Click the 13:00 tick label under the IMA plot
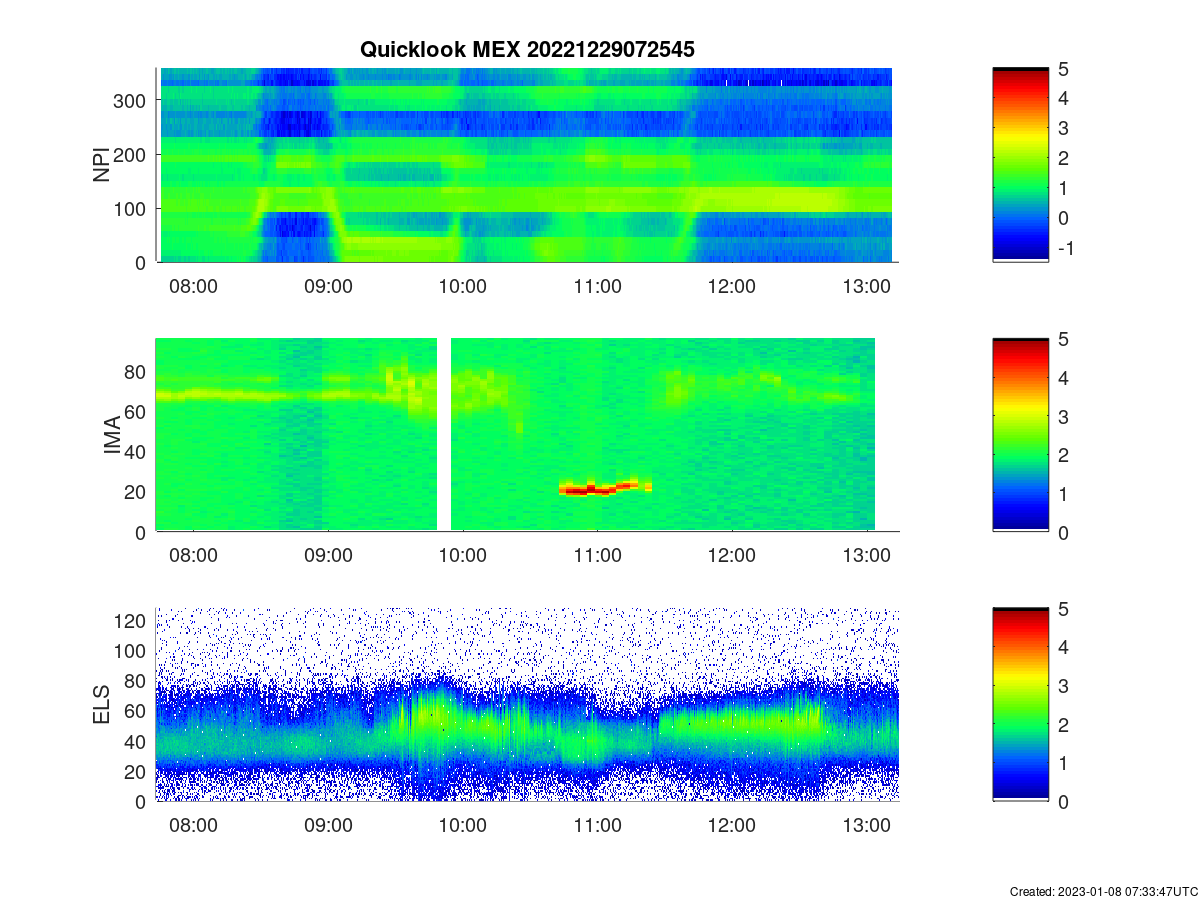This screenshot has width=1200, height=900. click(x=866, y=556)
